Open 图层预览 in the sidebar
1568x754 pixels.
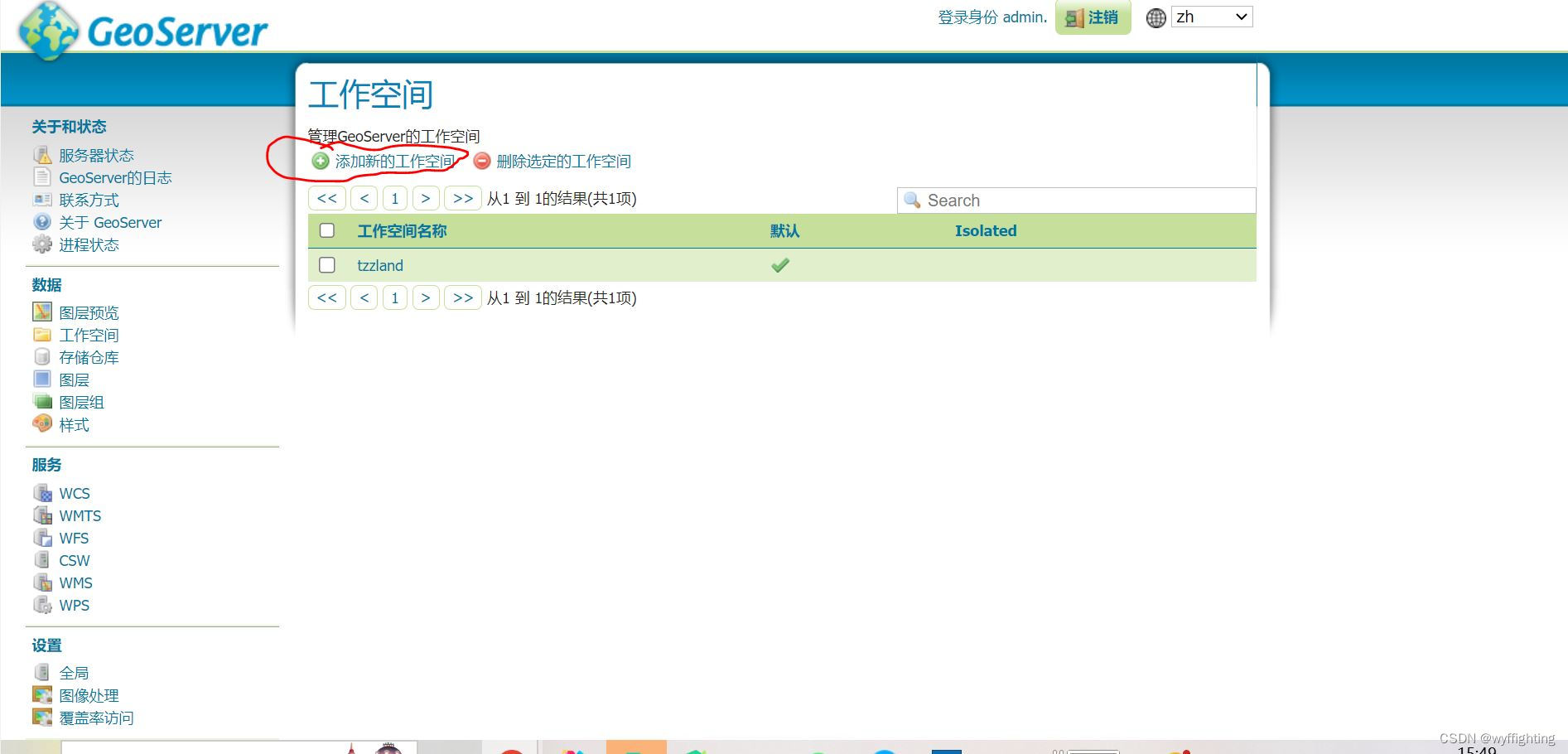pos(89,312)
